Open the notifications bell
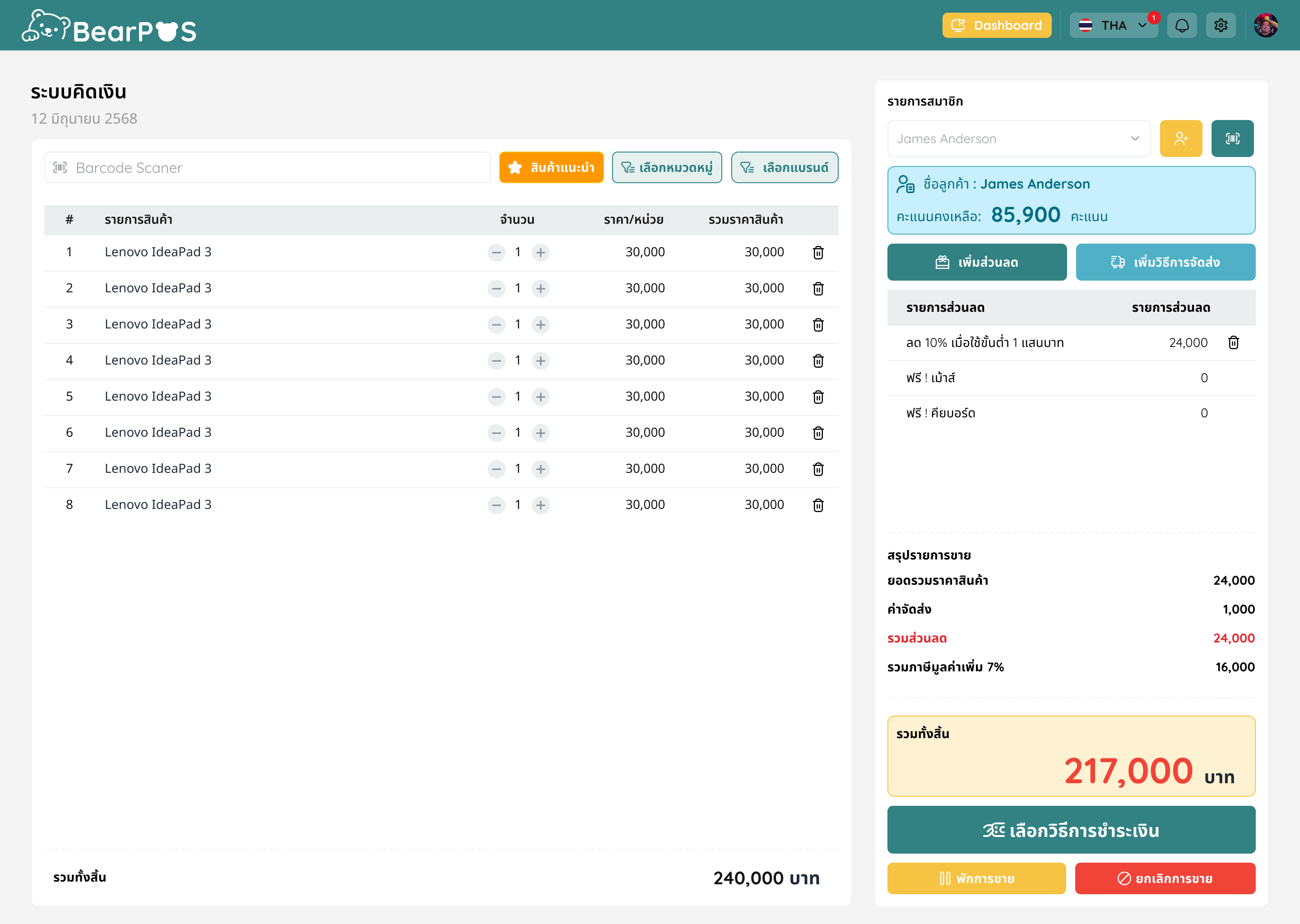The width and height of the screenshot is (1300, 924). 1182,26
